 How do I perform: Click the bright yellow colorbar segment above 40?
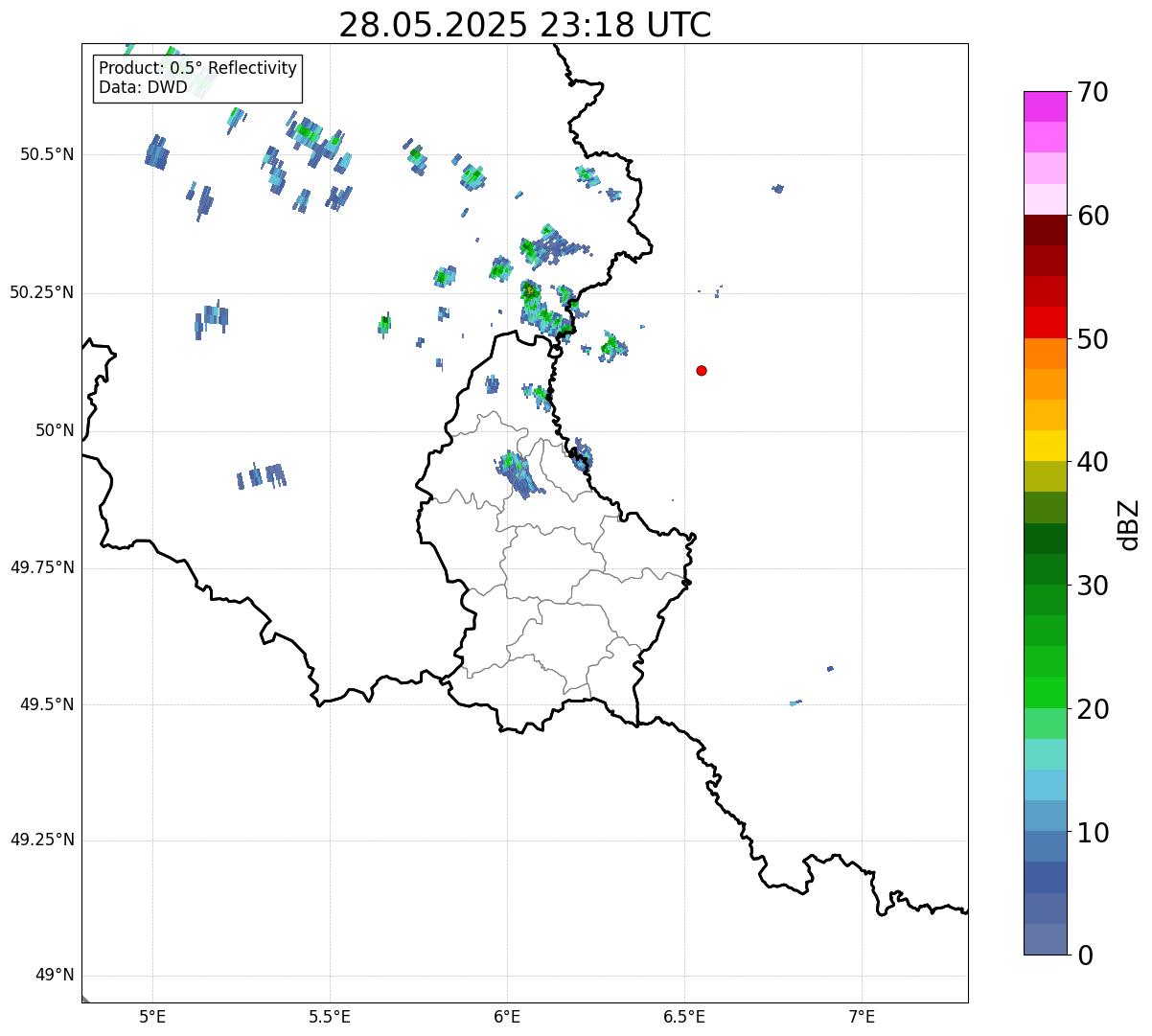click(1044, 446)
